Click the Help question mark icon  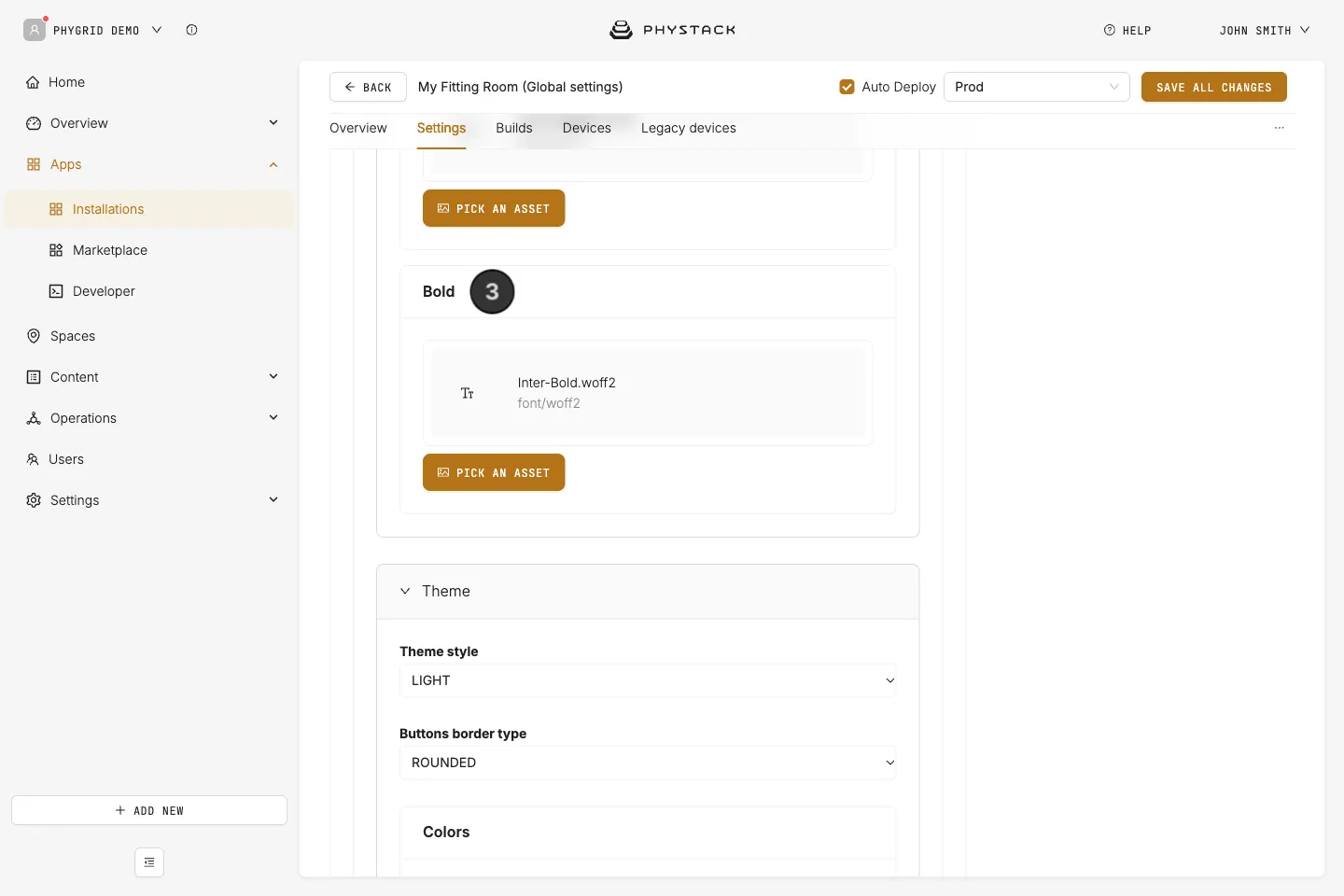click(1110, 30)
